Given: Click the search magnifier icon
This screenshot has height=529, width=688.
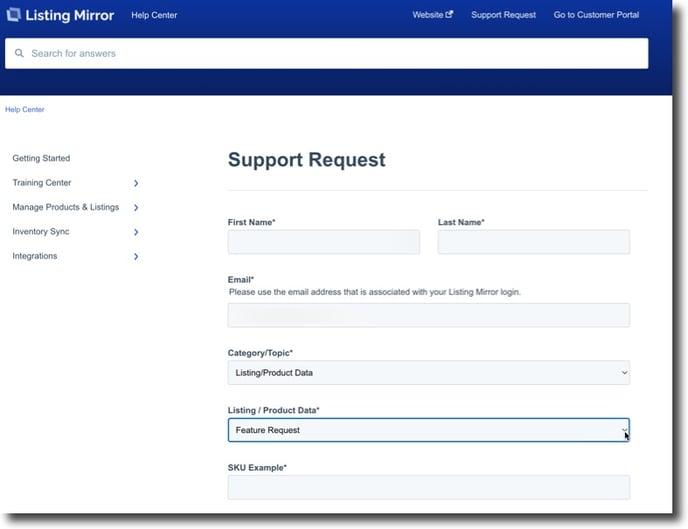Looking at the screenshot, I should coord(19,53).
